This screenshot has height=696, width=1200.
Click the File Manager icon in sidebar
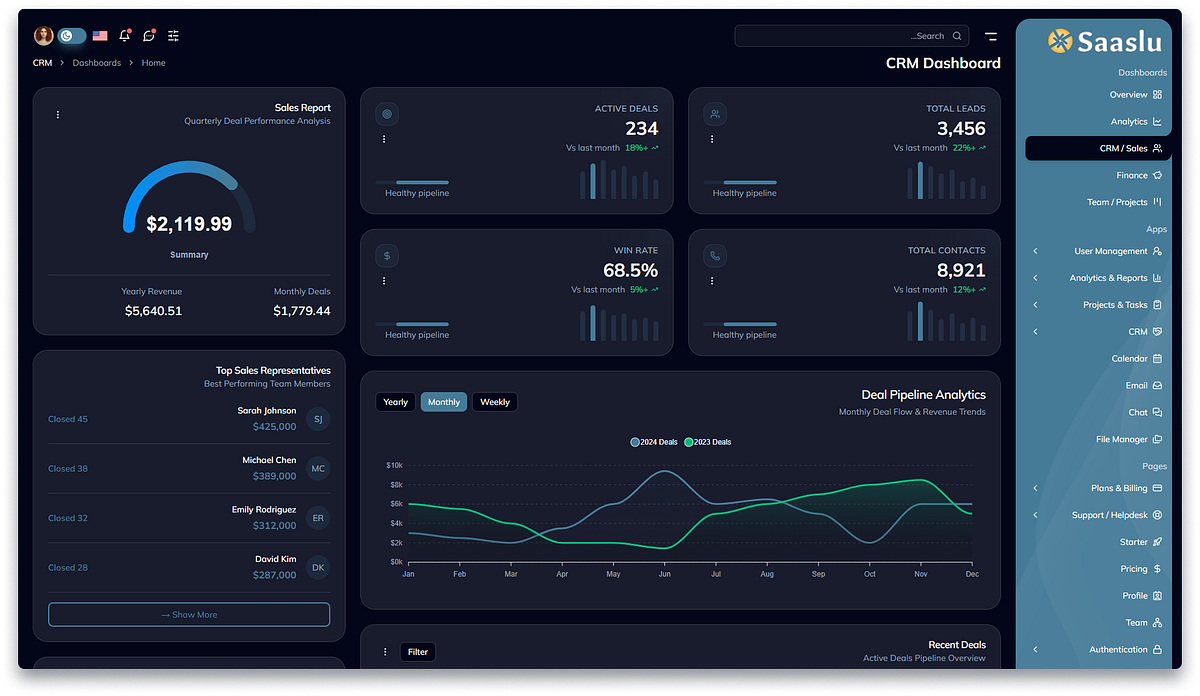(x=1157, y=439)
